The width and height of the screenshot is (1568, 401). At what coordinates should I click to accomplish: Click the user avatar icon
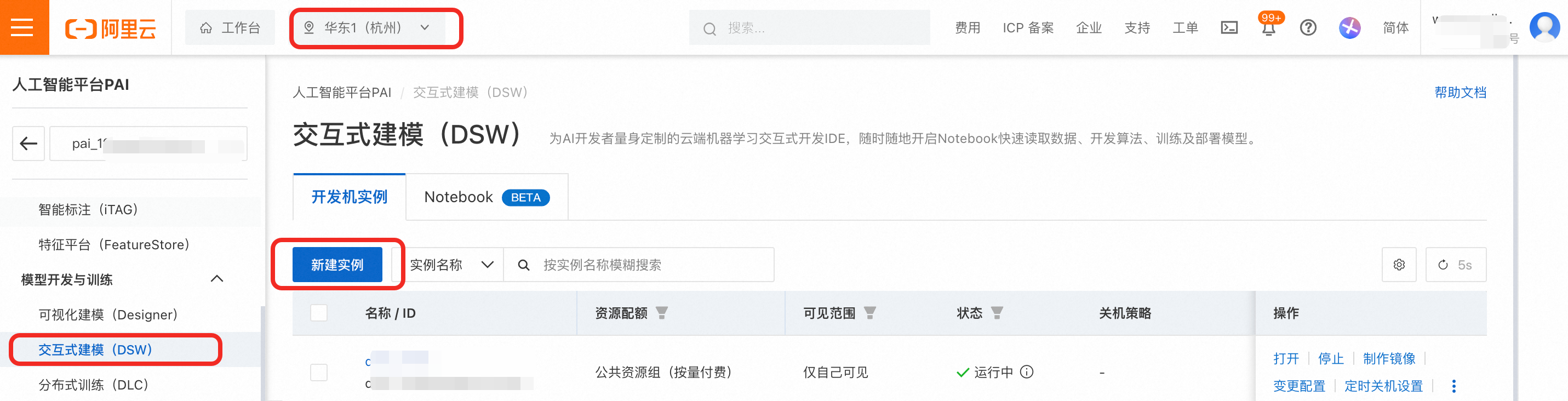1544,27
